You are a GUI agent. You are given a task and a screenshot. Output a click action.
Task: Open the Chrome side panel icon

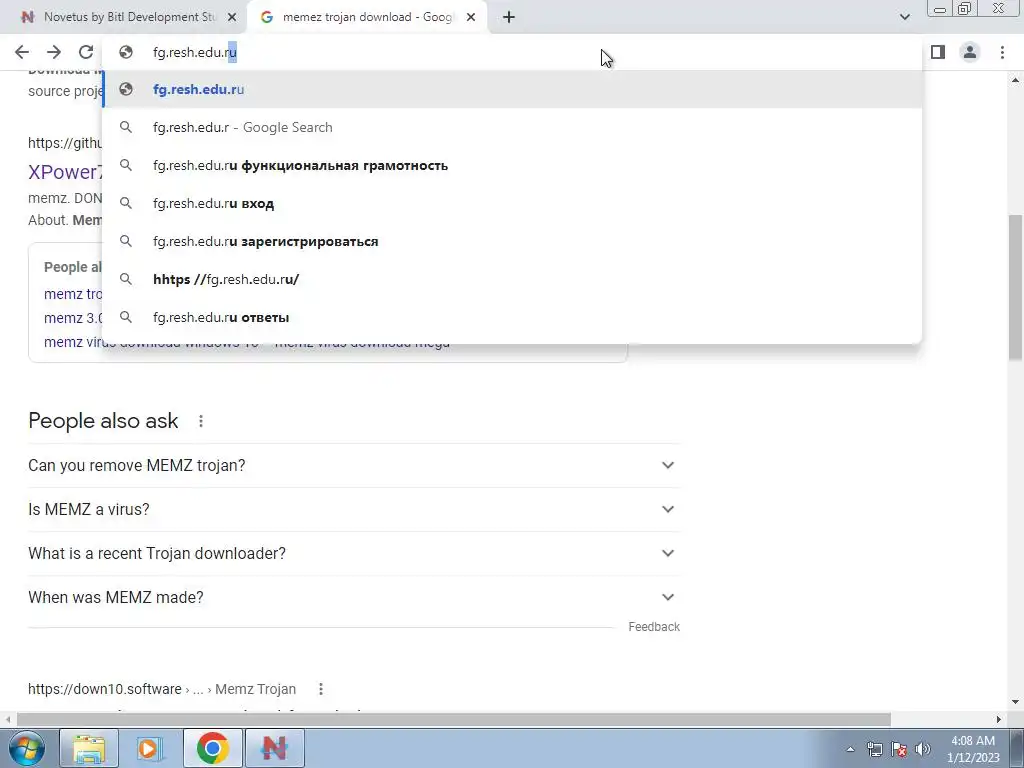click(938, 52)
